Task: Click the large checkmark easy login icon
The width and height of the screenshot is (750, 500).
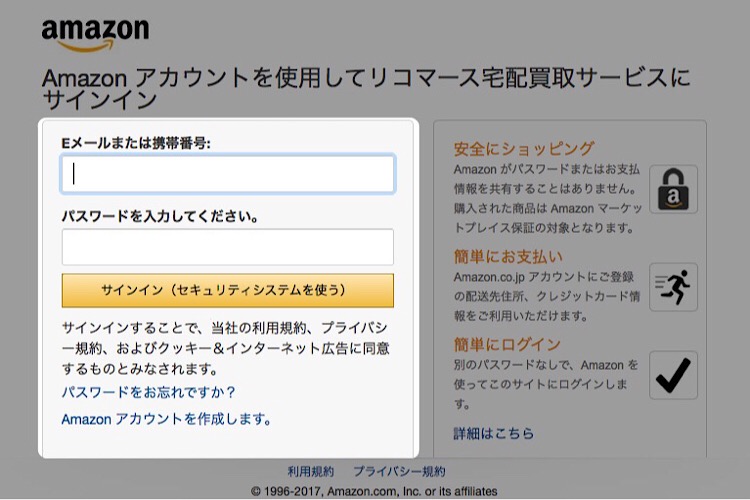Action: pos(673,375)
